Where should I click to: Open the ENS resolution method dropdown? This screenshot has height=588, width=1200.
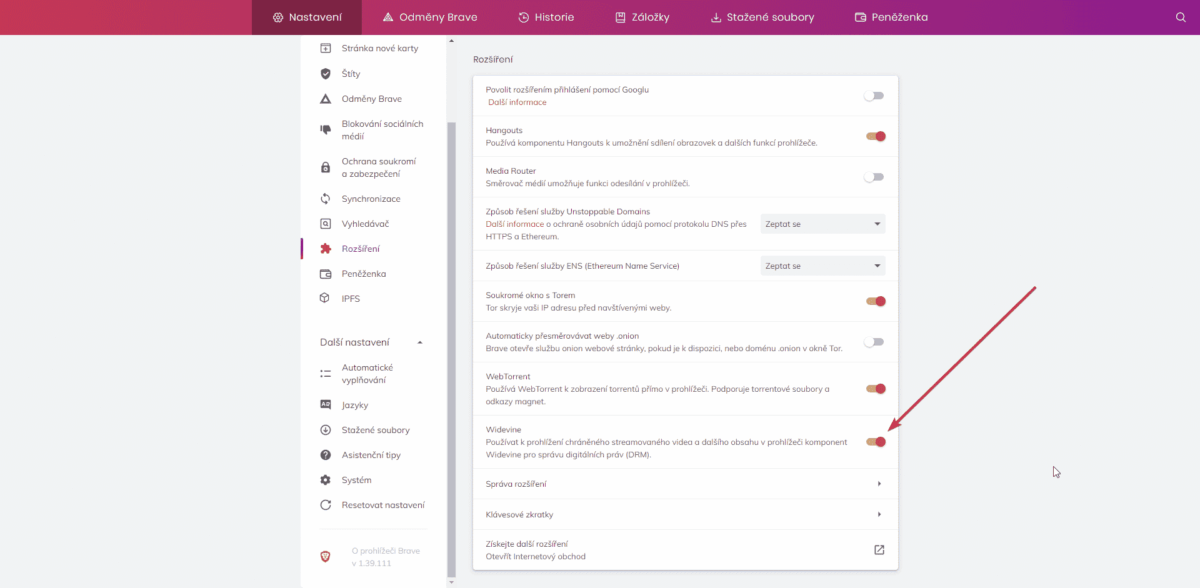[822, 266]
